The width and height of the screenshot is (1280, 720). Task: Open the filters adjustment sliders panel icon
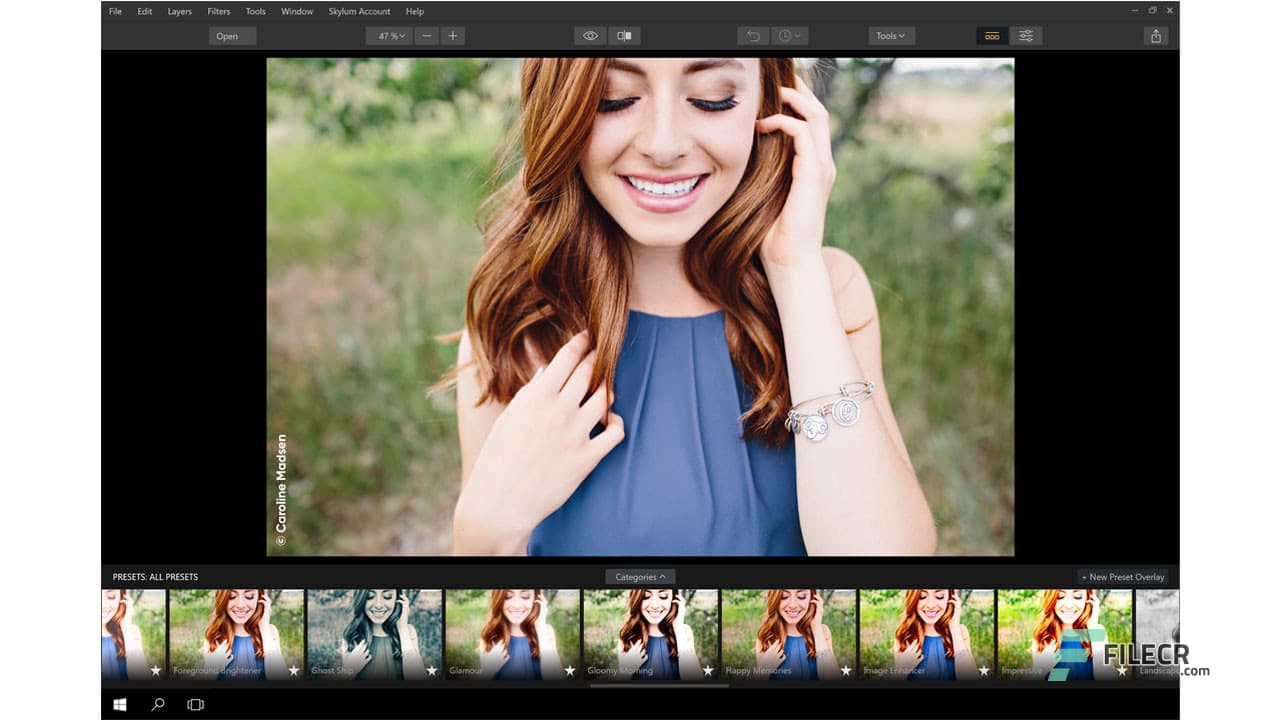1026,35
